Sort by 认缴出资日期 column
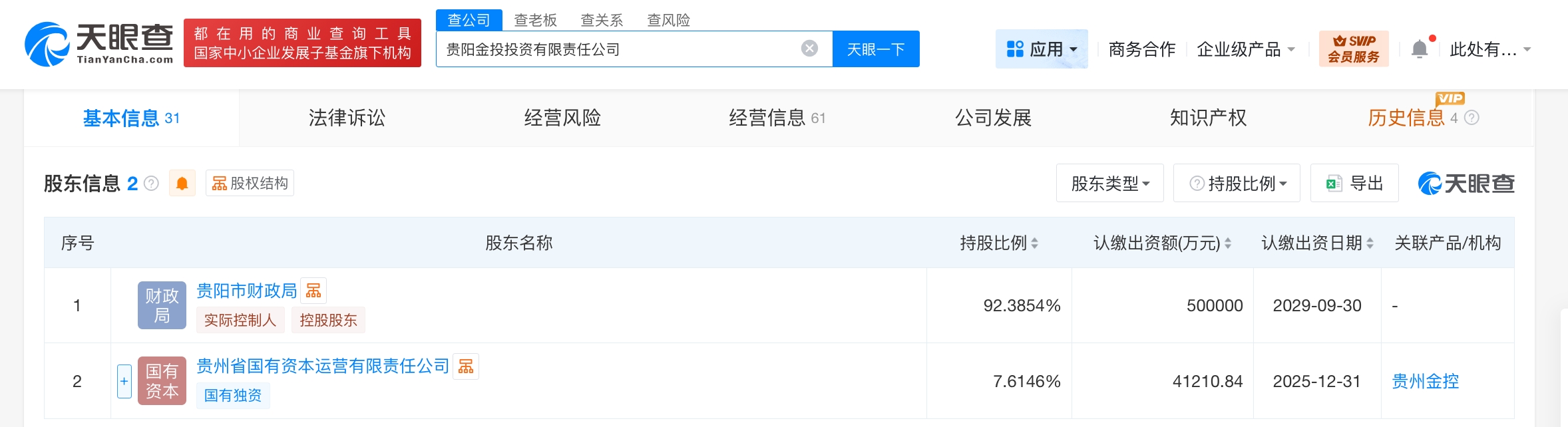The image size is (1568, 427). tap(1316, 243)
